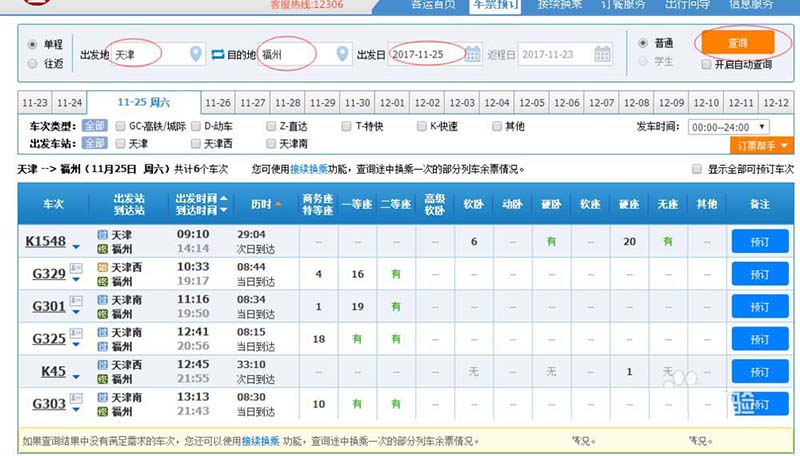
Task: Sort by duration arrow in 历时 header
Action: (x=278, y=204)
